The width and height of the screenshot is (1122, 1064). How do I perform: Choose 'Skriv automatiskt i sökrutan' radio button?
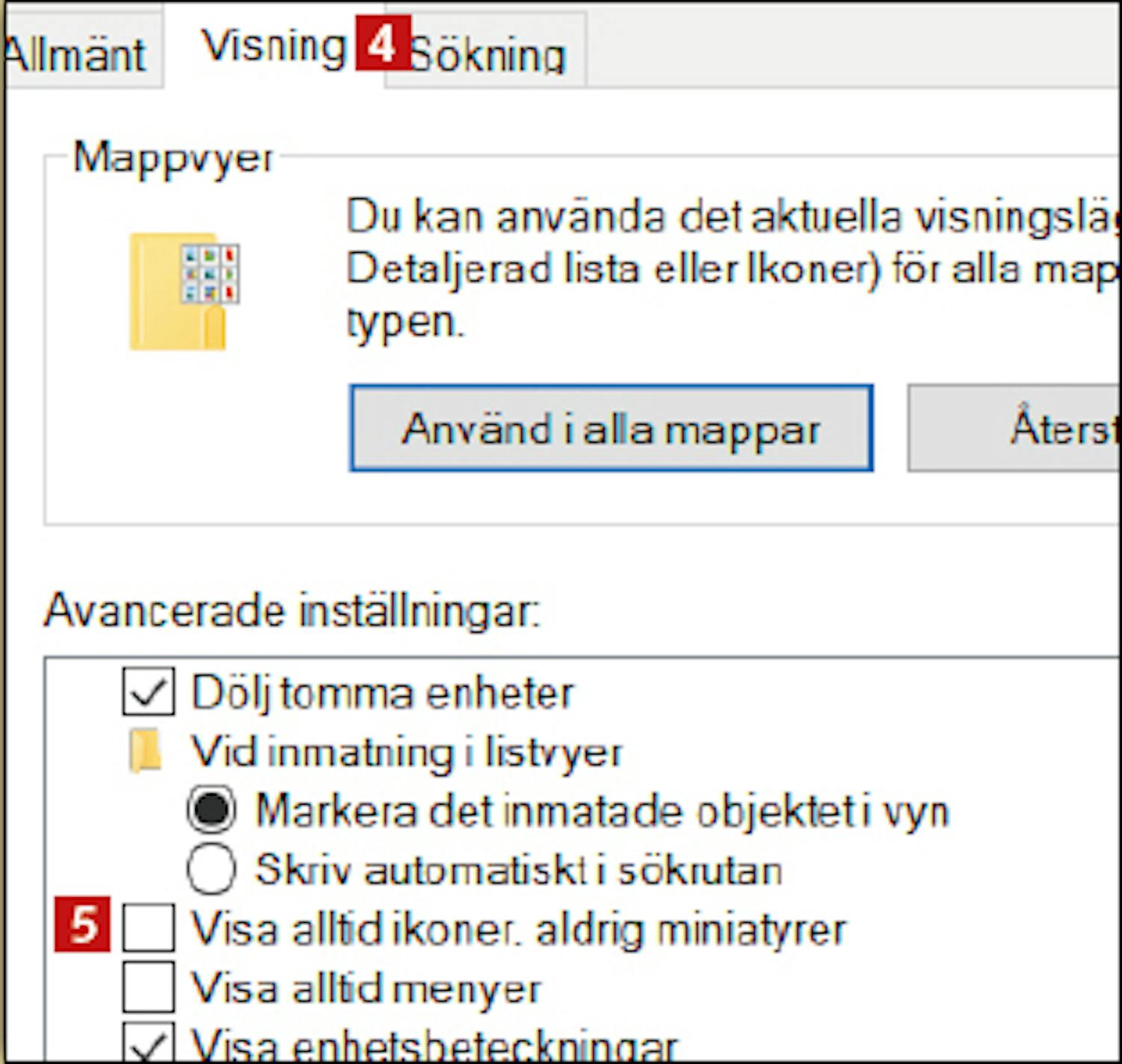pyautogui.click(x=211, y=870)
